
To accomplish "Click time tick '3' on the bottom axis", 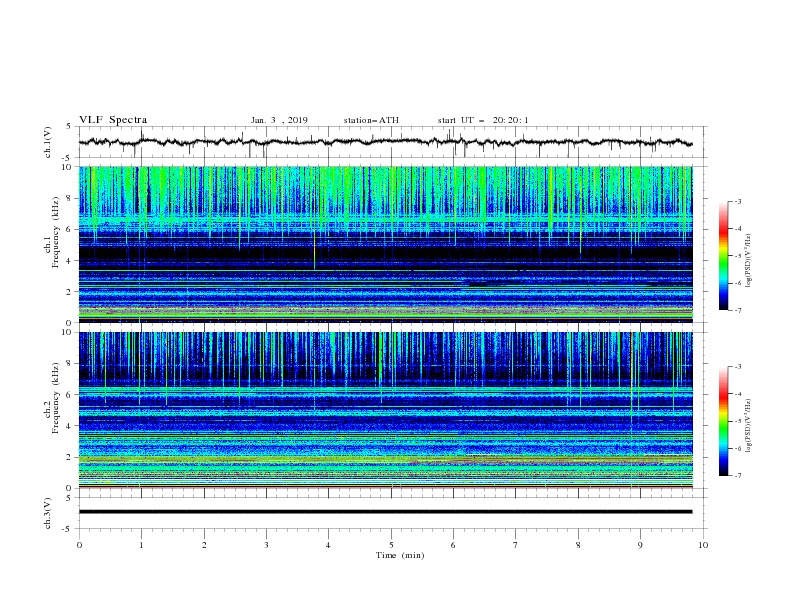I will 266,545.
